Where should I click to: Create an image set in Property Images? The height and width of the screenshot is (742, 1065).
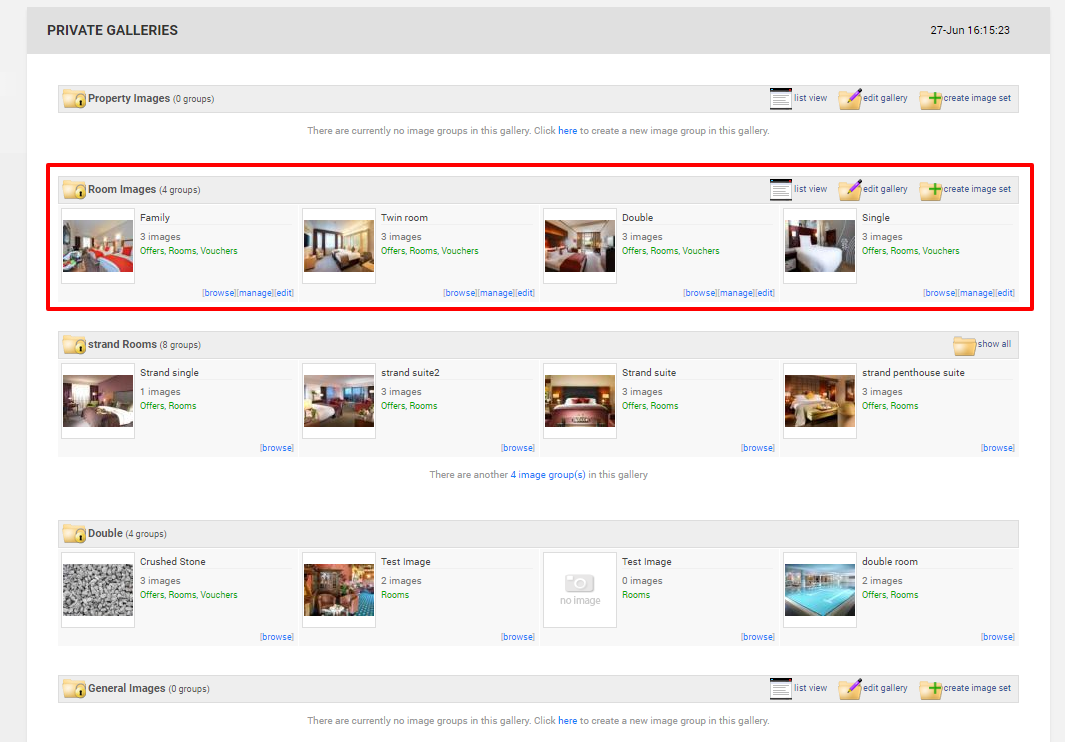(x=965, y=99)
